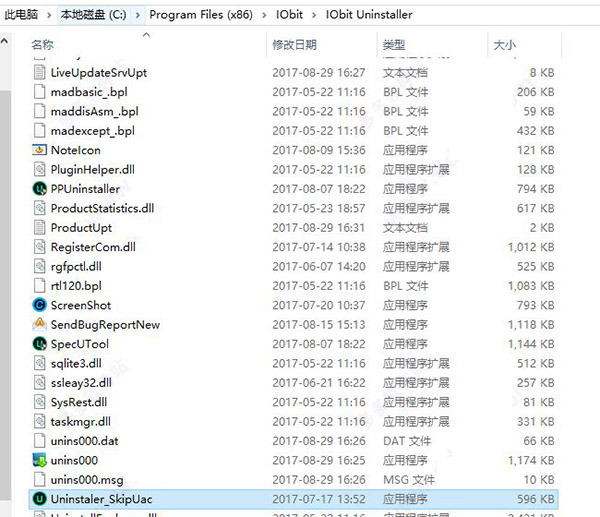Click the madexcept_.bpl file icon
This screenshot has height=517, width=600.
pyautogui.click(x=39, y=130)
